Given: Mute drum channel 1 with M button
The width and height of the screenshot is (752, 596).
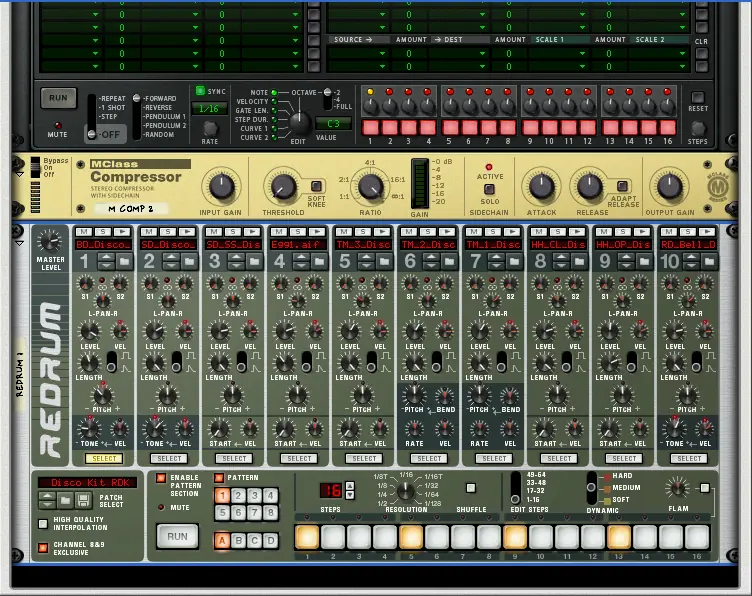Looking at the screenshot, I should click(x=84, y=232).
